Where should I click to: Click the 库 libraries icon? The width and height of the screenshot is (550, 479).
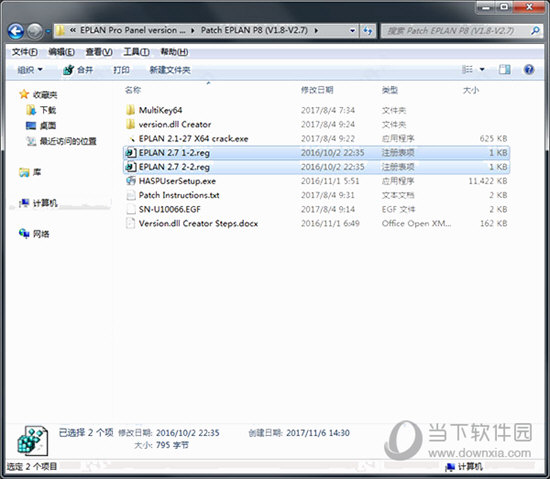coord(24,172)
